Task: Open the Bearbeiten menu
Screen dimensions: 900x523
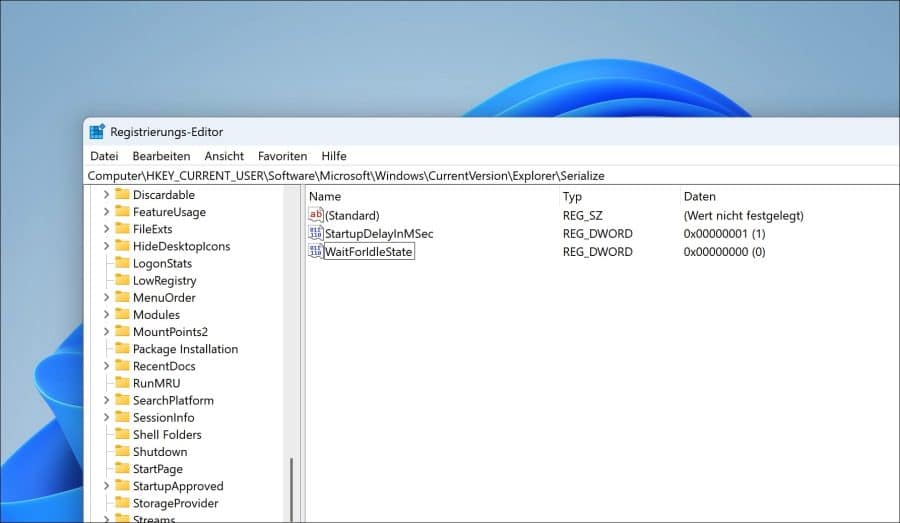Action: pyautogui.click(x=161, y=156)
